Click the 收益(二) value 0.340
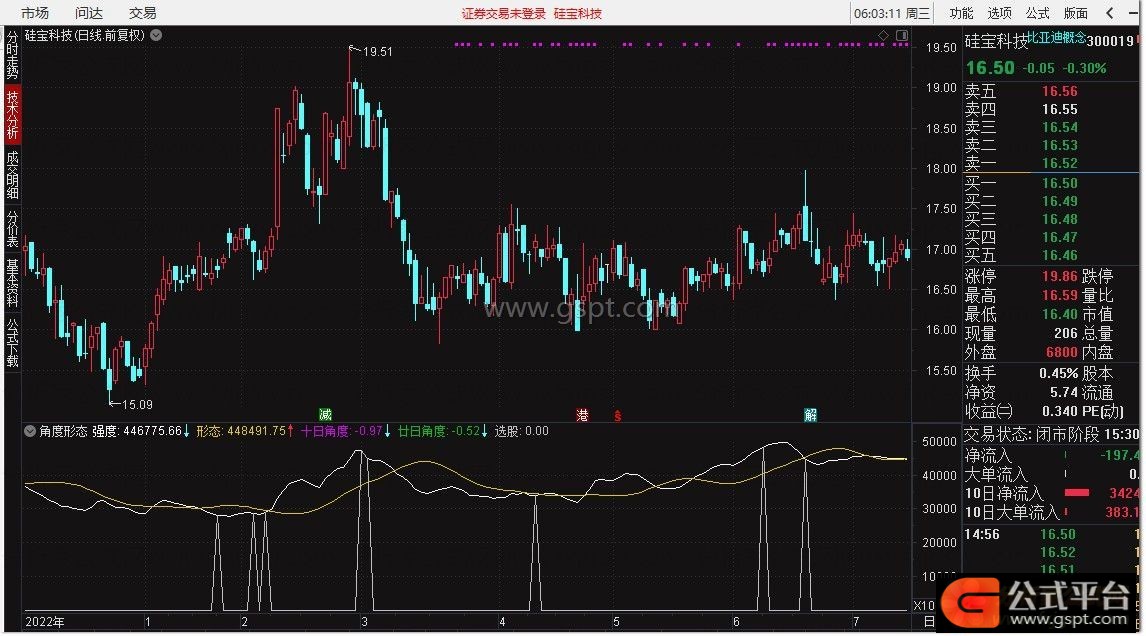 (1060, 411)
